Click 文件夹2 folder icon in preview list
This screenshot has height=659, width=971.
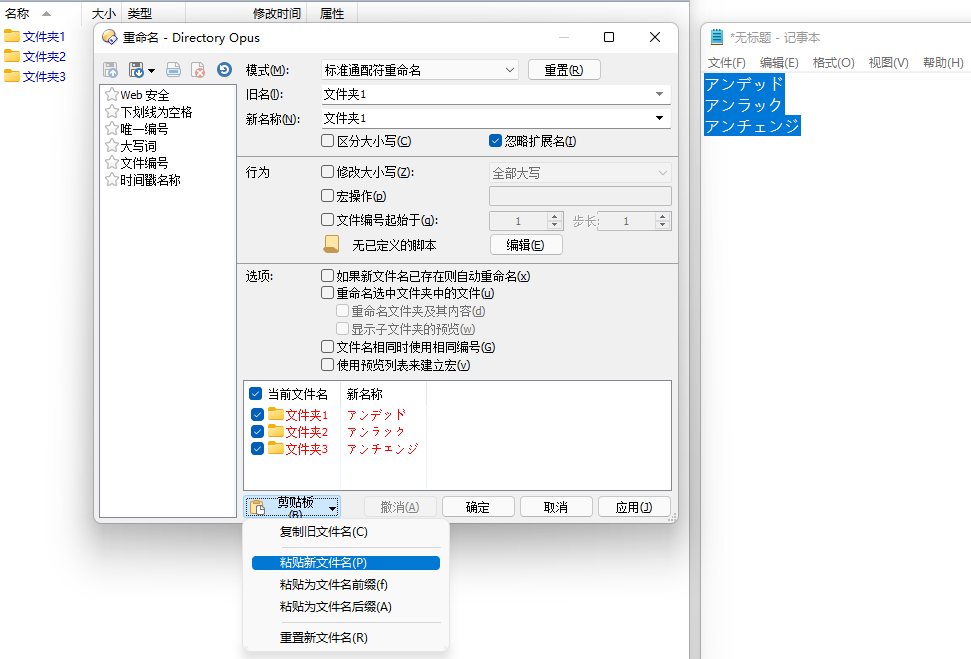pos(276,431)
